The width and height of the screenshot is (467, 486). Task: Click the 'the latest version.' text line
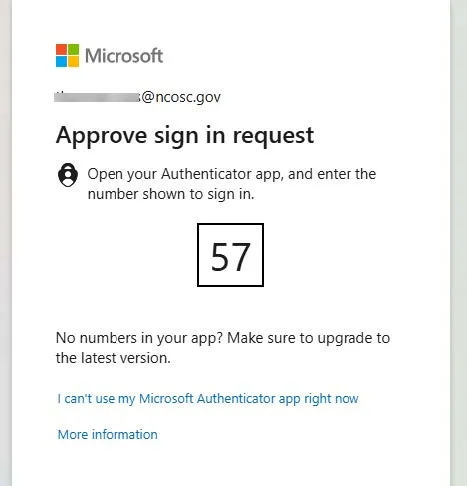(x=113, y=358)
